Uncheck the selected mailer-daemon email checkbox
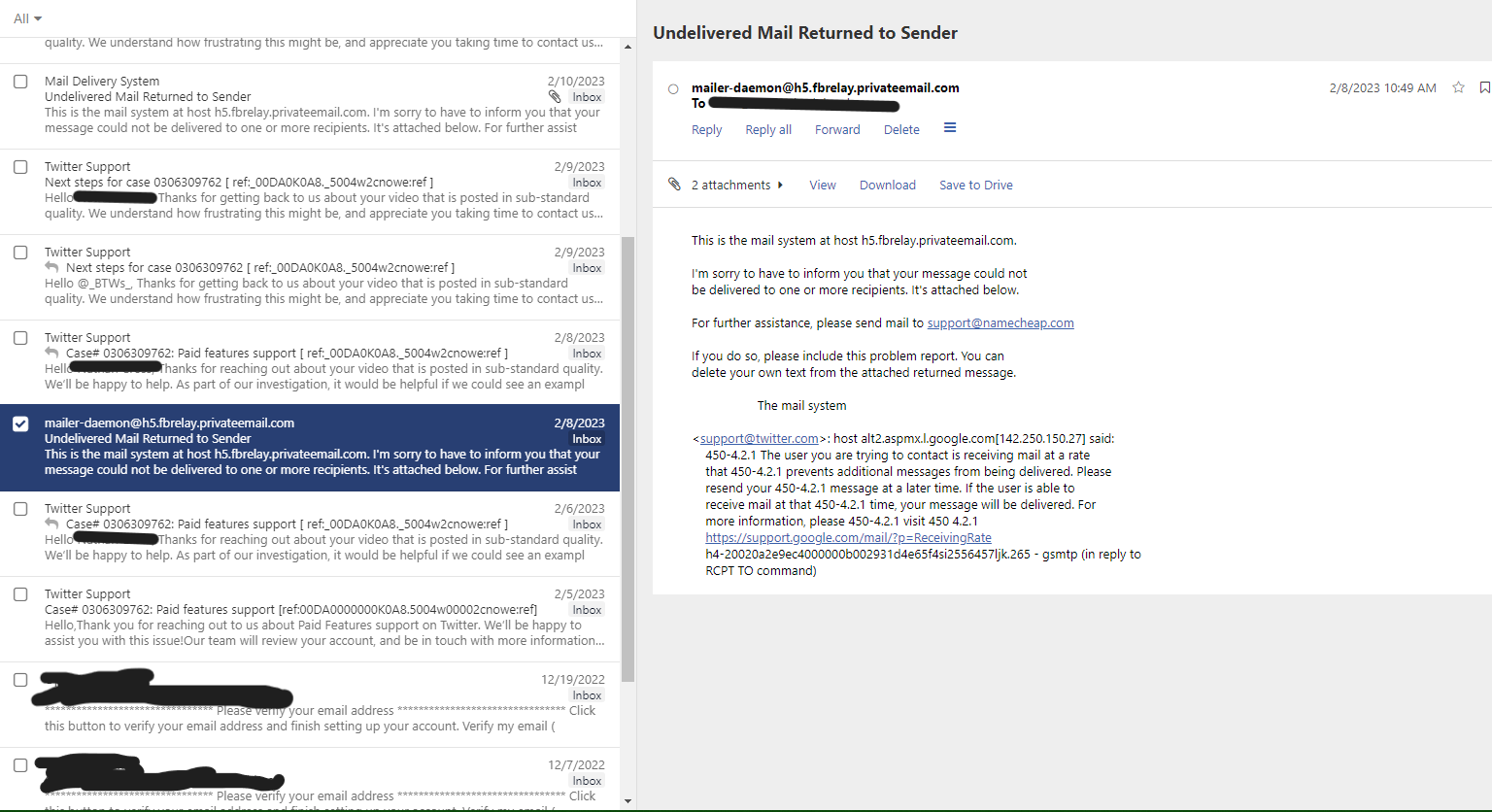 click(x=20, y=423)
